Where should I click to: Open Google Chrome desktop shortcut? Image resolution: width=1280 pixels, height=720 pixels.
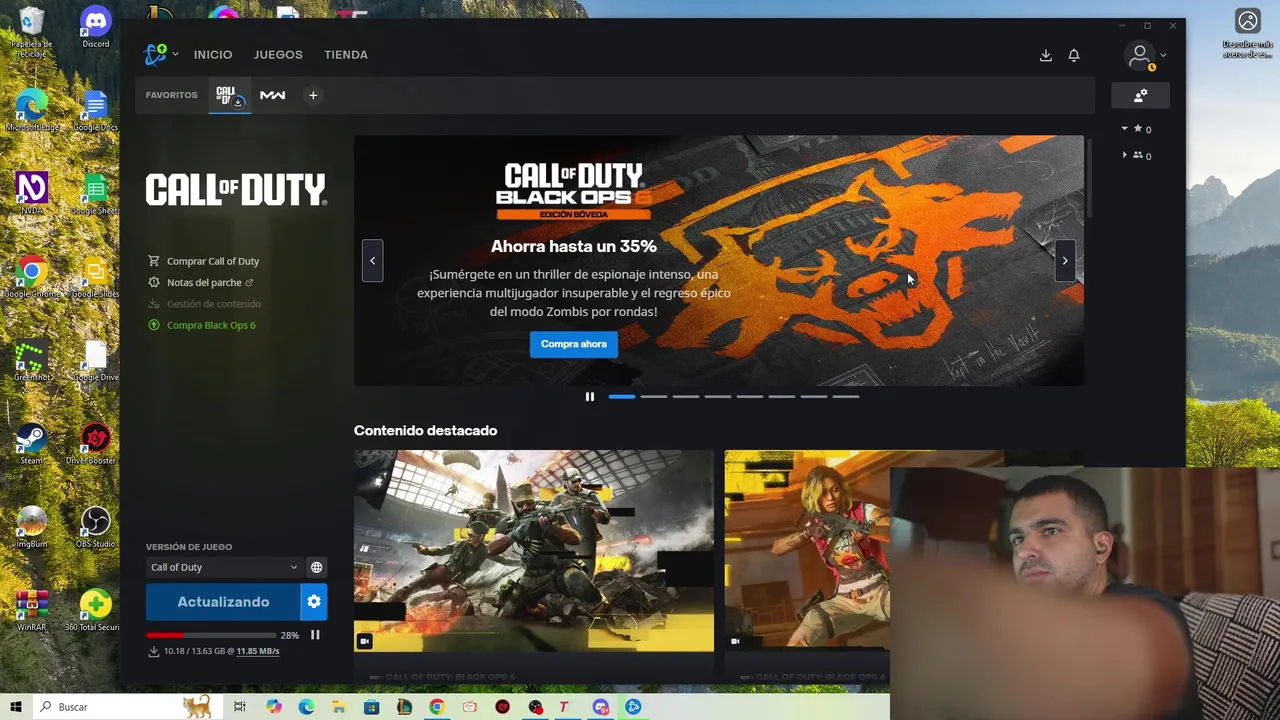tap(32, 277)
